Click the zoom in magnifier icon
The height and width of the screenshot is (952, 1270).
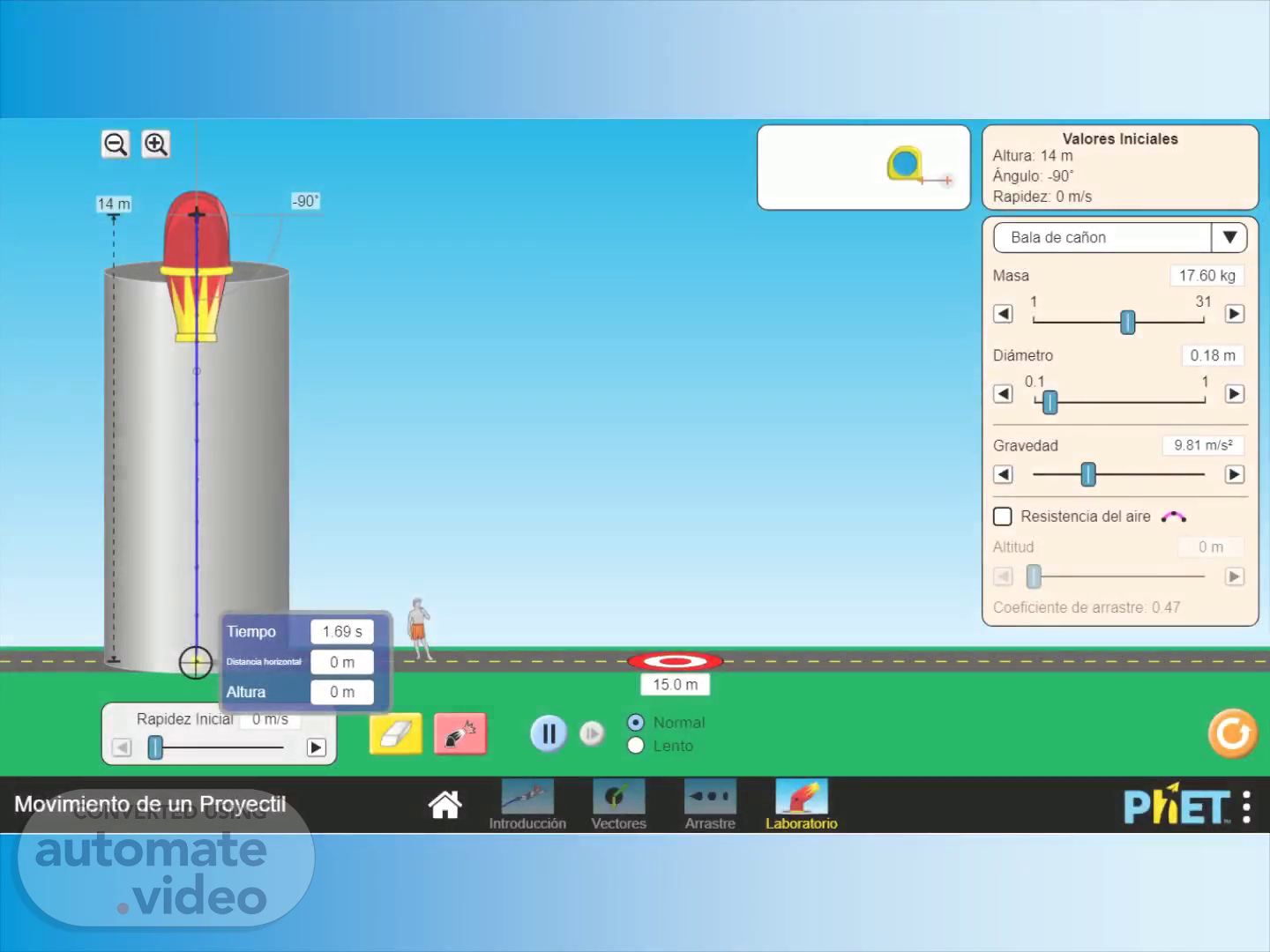(156, 144)
